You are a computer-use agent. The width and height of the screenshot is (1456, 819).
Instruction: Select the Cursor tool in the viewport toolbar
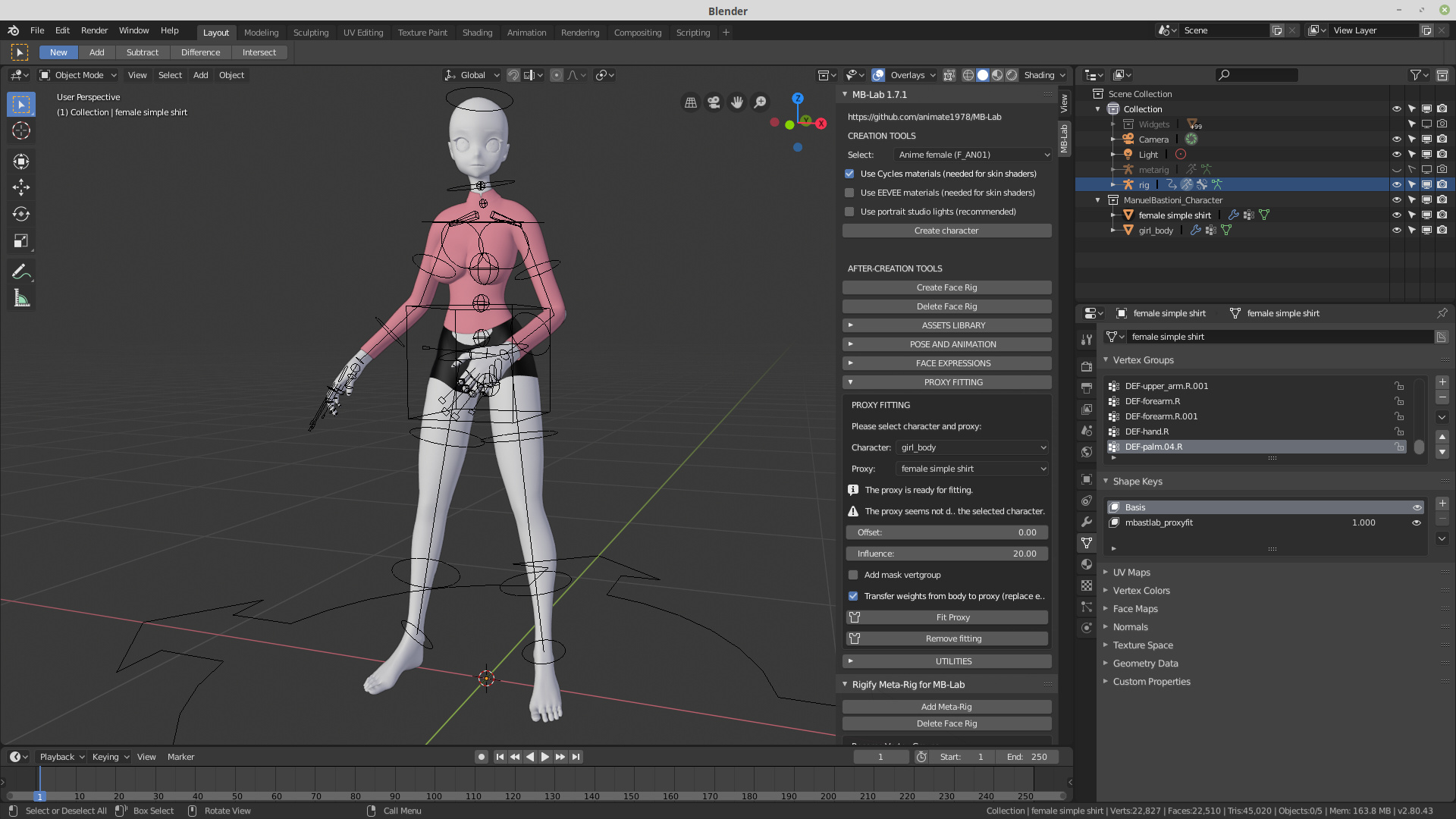(x=21, y=130)
